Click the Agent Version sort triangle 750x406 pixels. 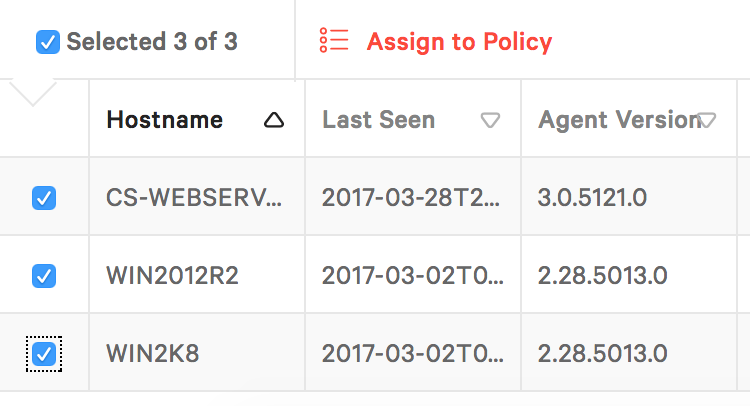pyautogui.click(x=706, y=120)
